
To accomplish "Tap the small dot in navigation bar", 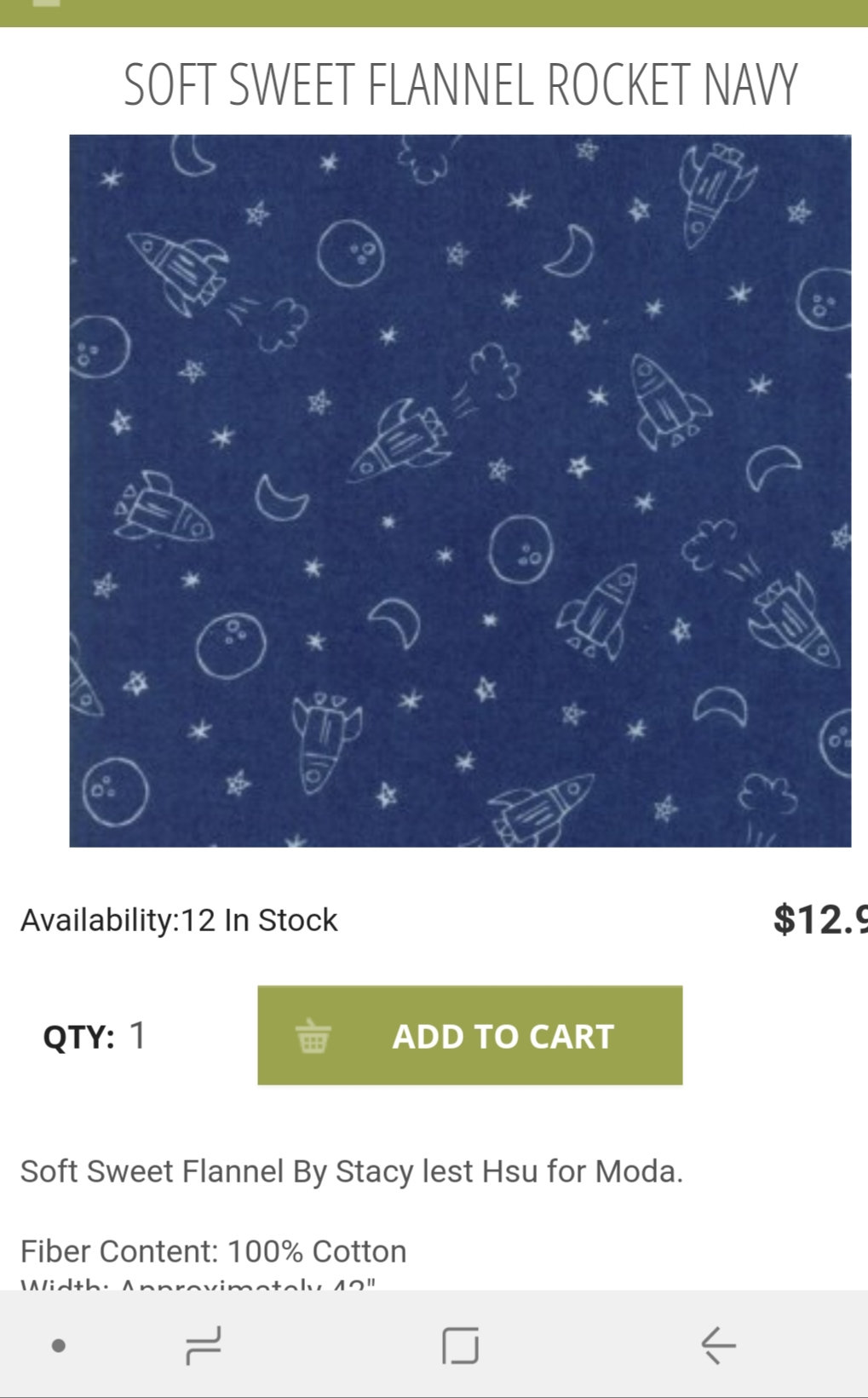I will 59,1346.
